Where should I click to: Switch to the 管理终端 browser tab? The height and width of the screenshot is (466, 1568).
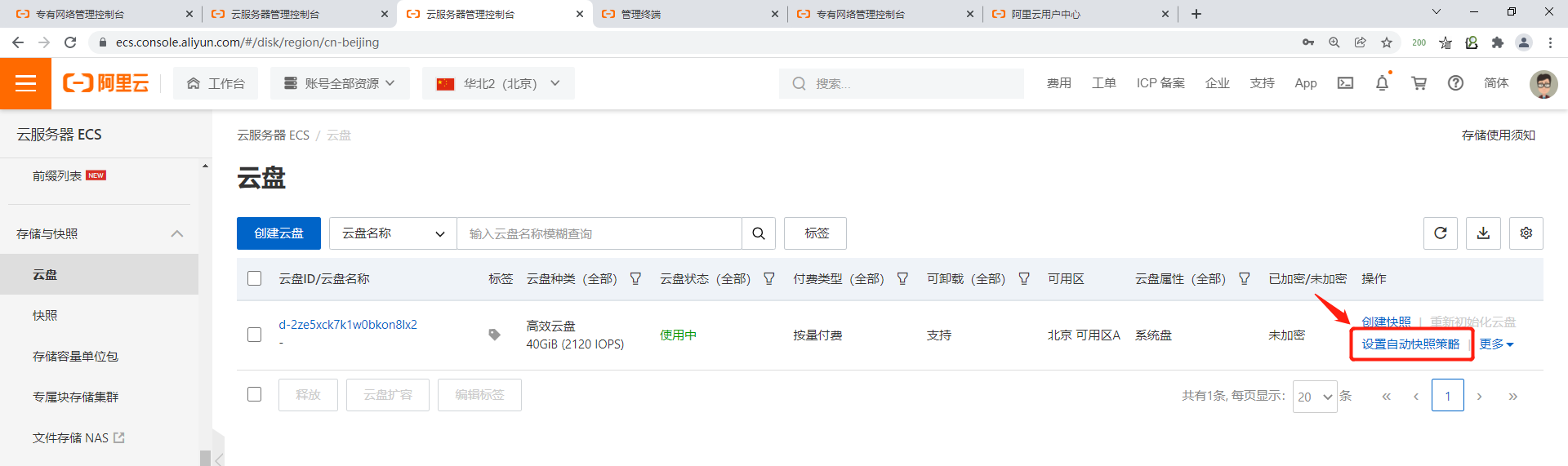coord(689,14)
